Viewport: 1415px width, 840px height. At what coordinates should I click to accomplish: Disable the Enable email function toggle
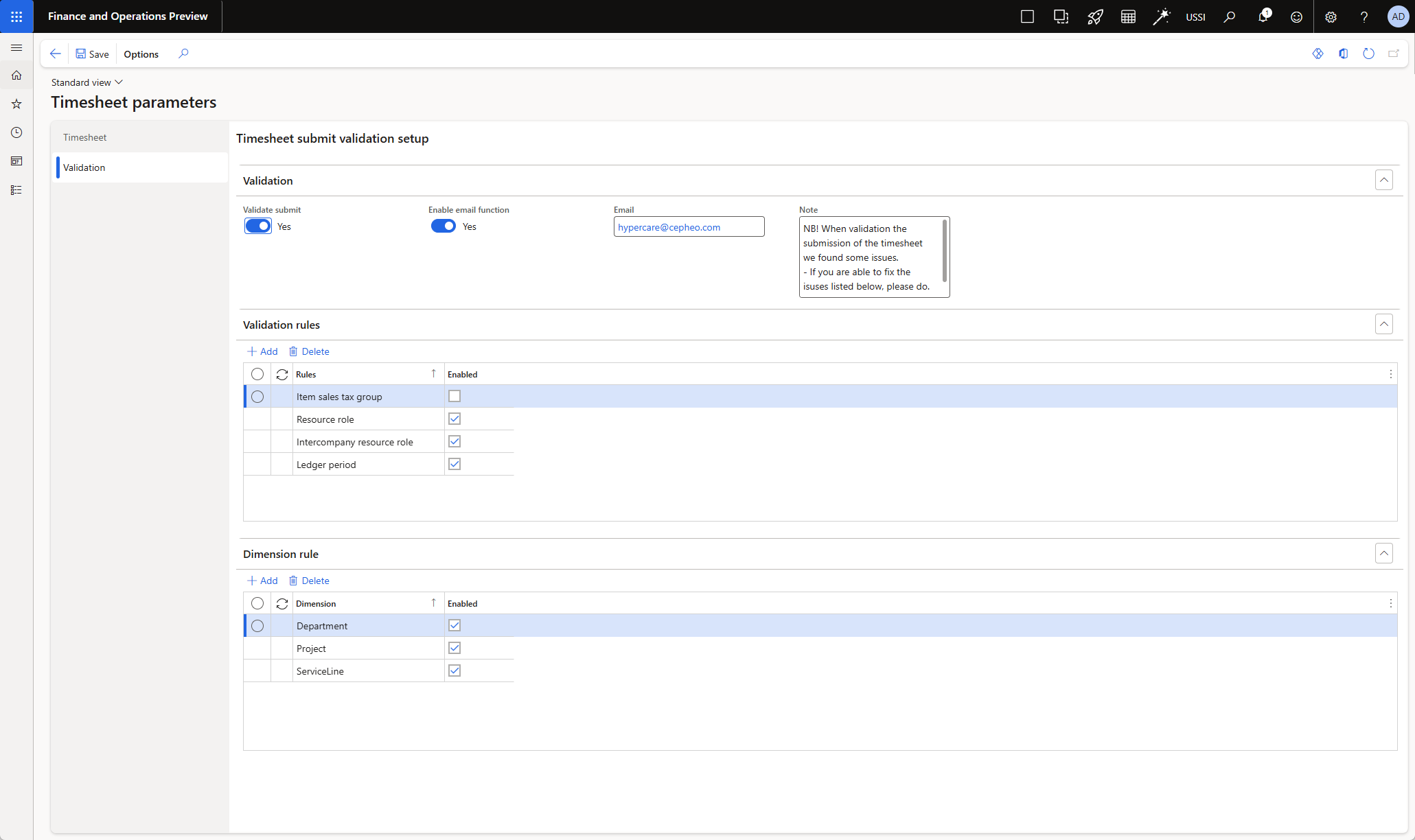(x=443, y=226)
